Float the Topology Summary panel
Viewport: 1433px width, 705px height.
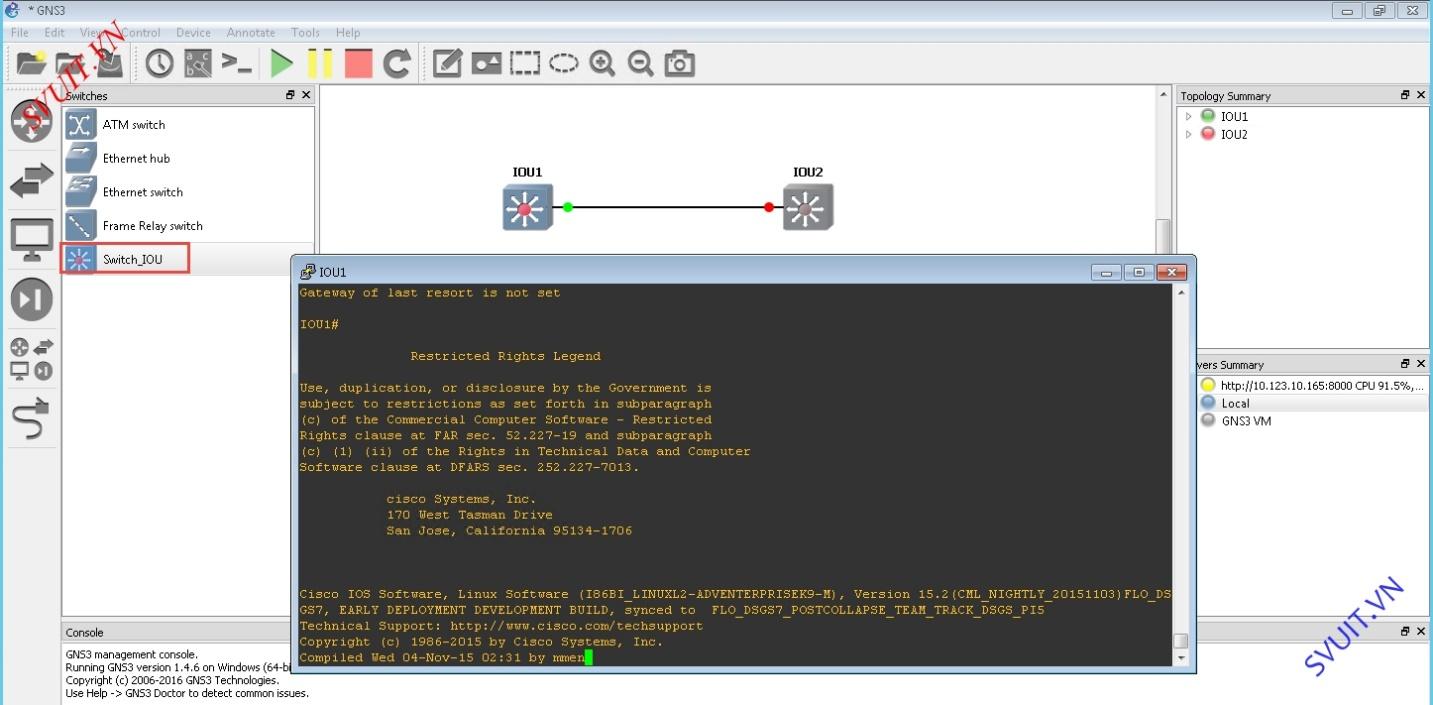1405,95
